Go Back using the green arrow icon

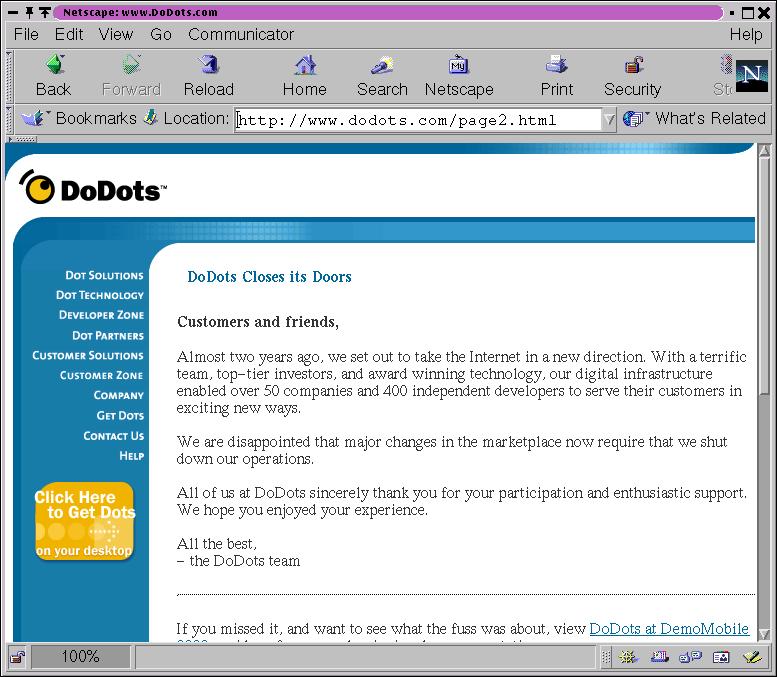[55, 64]
